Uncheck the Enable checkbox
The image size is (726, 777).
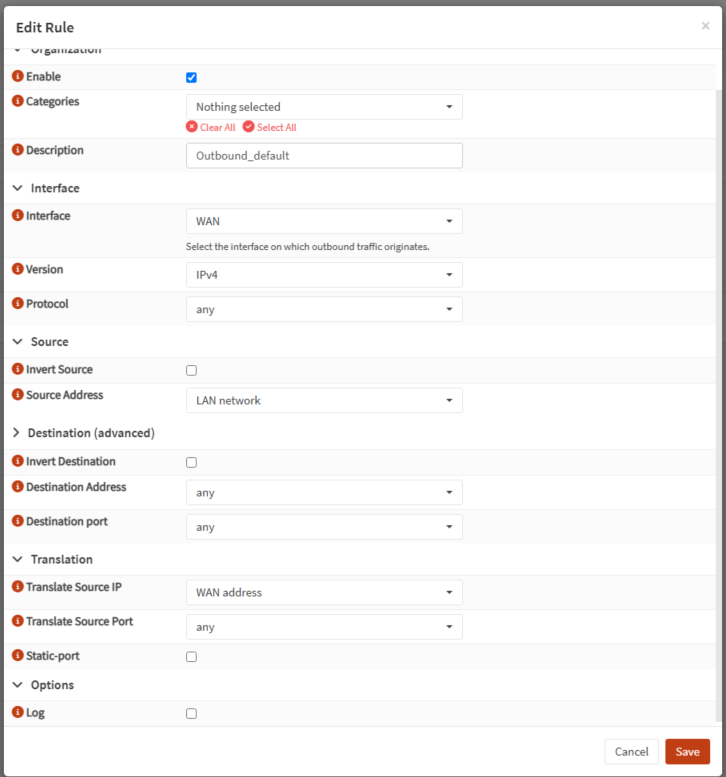191,77
